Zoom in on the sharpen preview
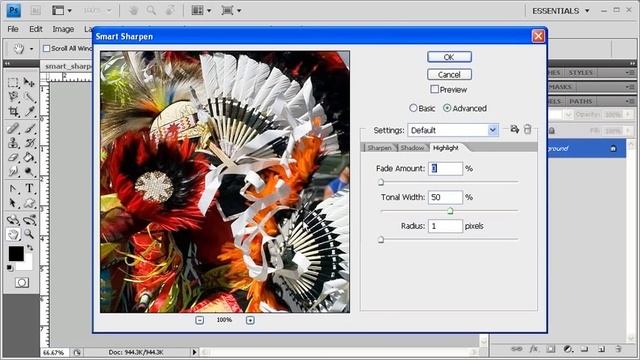Screen dimensions: 640x360 tap(250, 320)
